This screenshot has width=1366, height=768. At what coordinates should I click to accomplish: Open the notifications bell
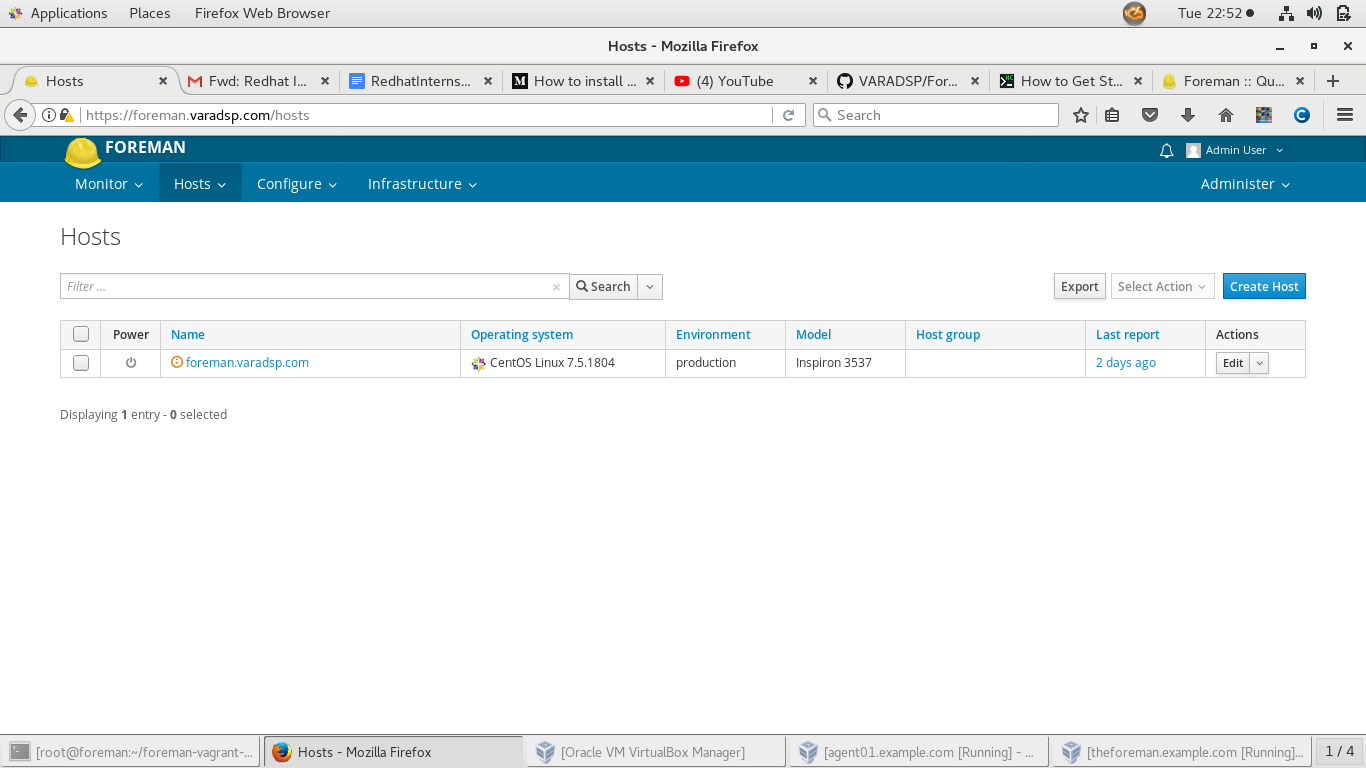pyautogui.click(x=1166, y=150)
